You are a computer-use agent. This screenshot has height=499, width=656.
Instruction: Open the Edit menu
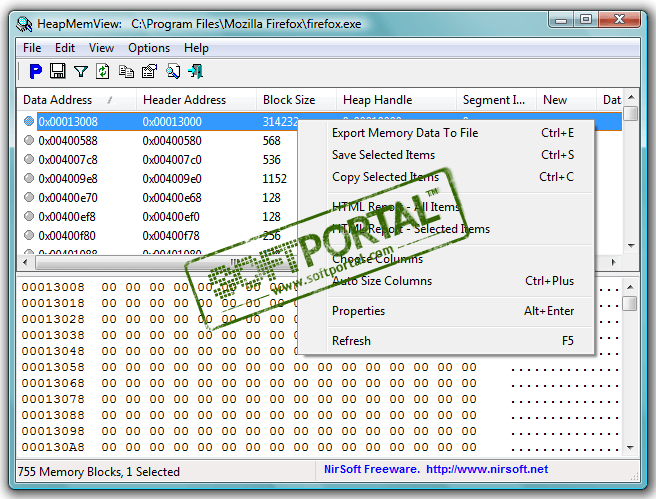[65, 48]
